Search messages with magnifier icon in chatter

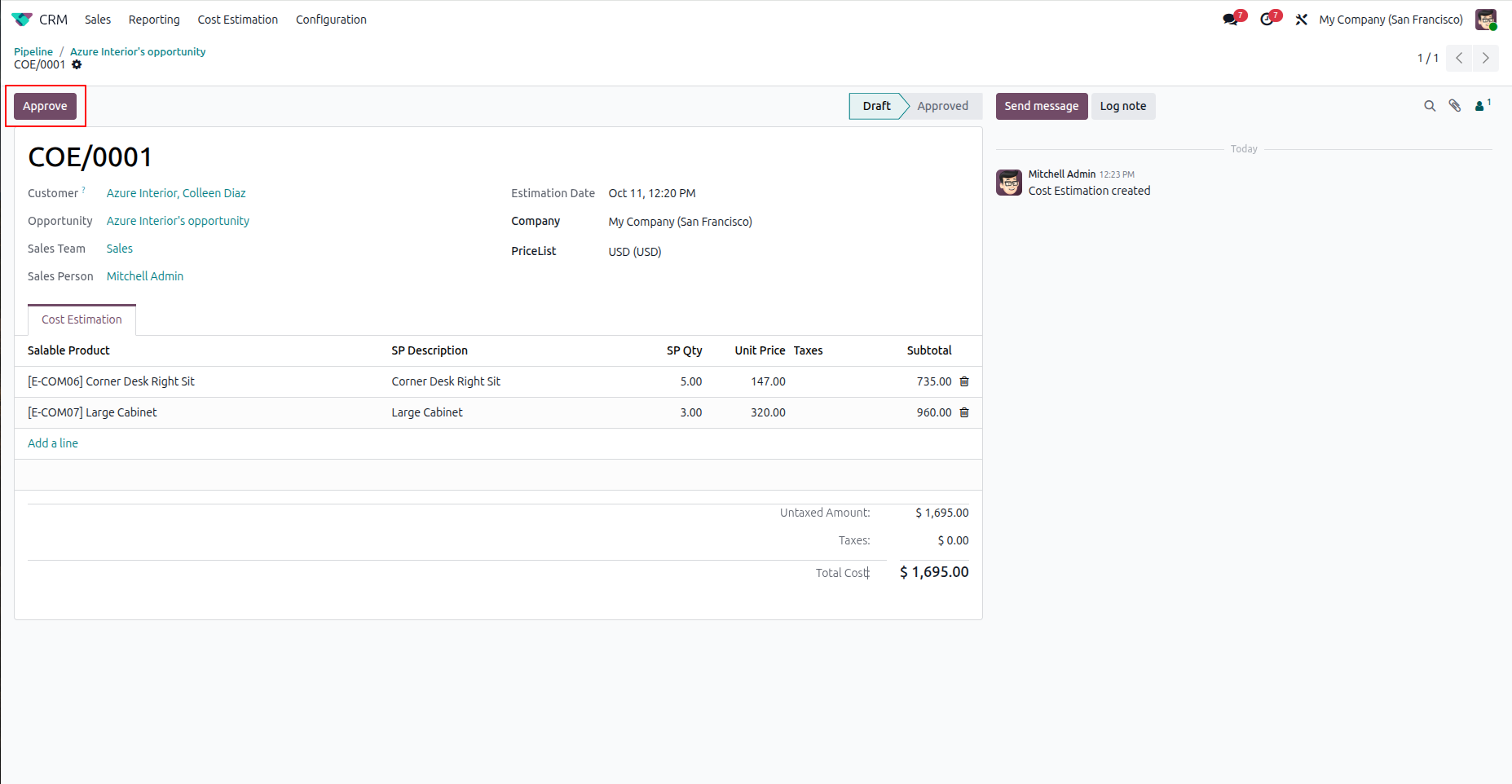tap(1430, 106)
